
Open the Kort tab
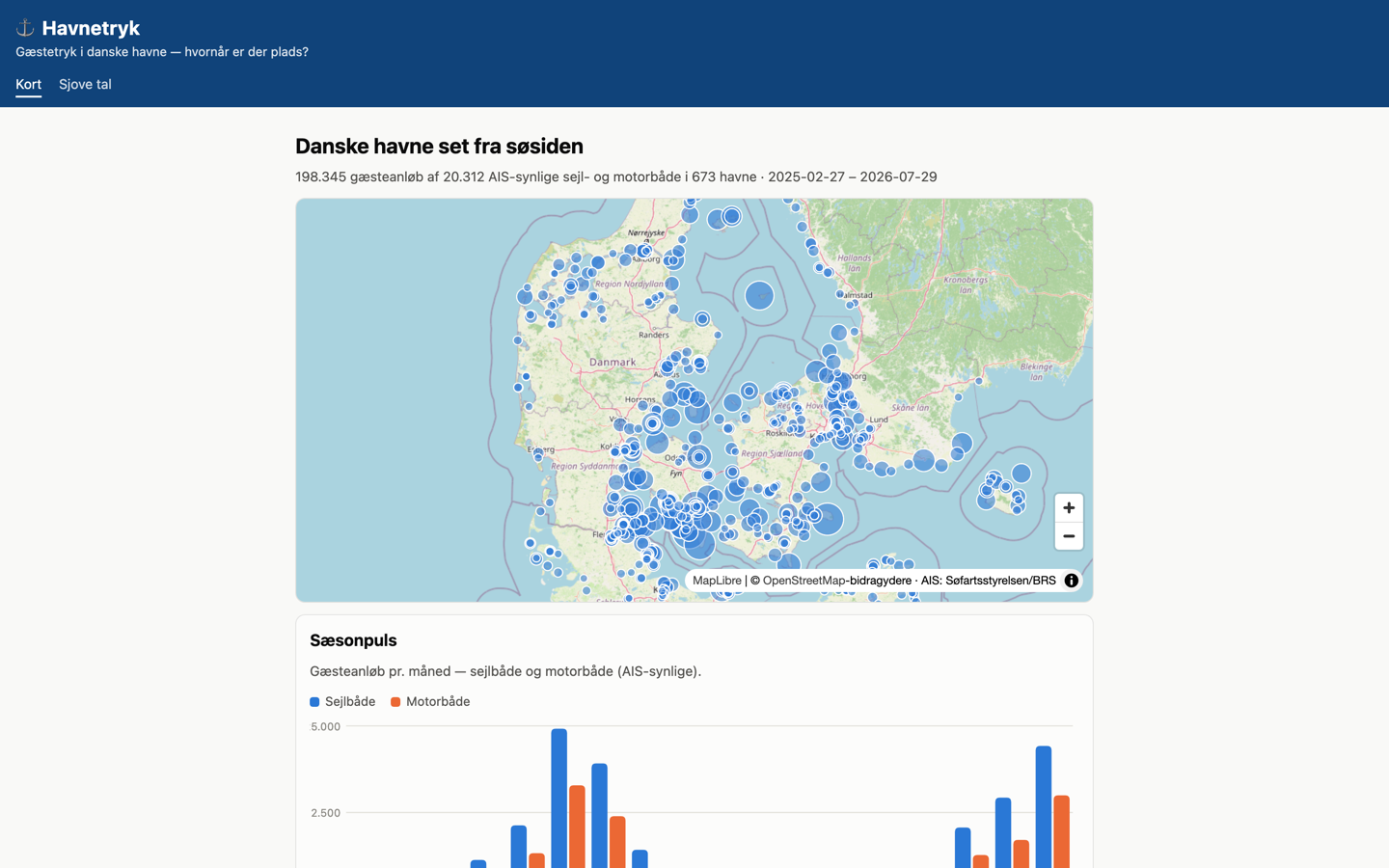[x=28, y=84]
